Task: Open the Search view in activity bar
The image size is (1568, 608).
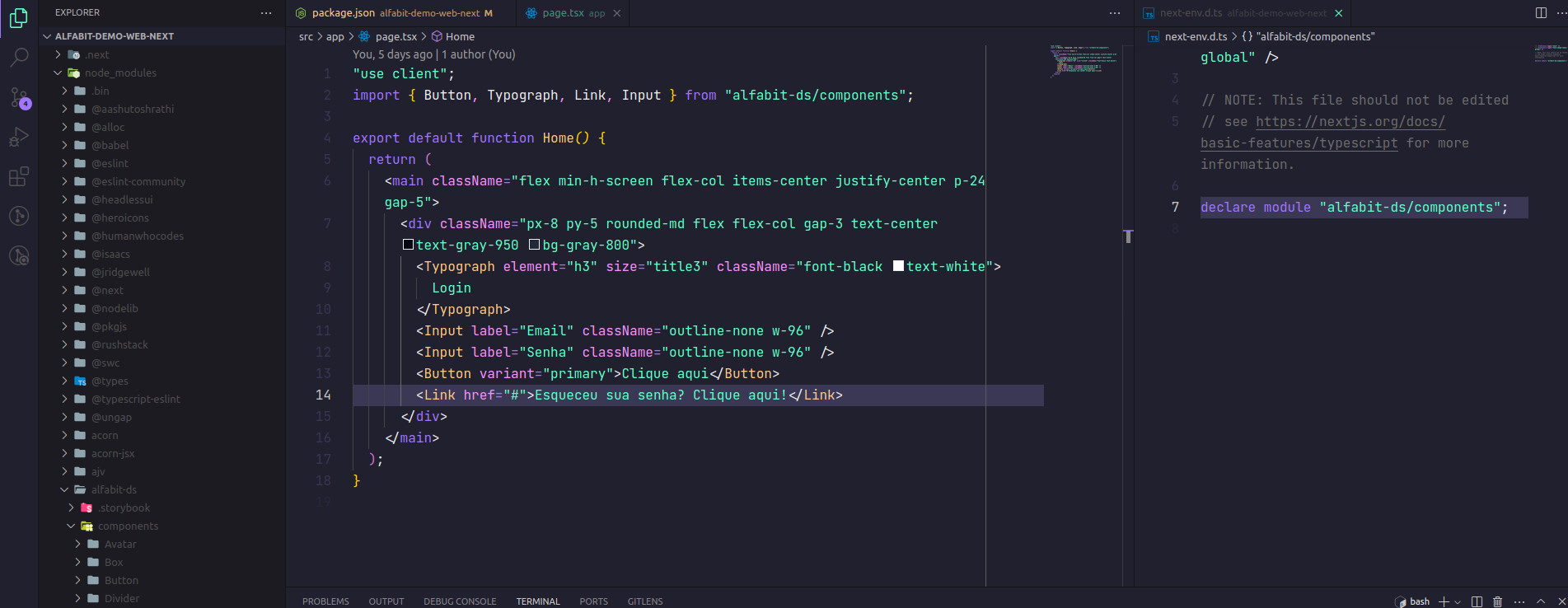Action: pos(18,57)
